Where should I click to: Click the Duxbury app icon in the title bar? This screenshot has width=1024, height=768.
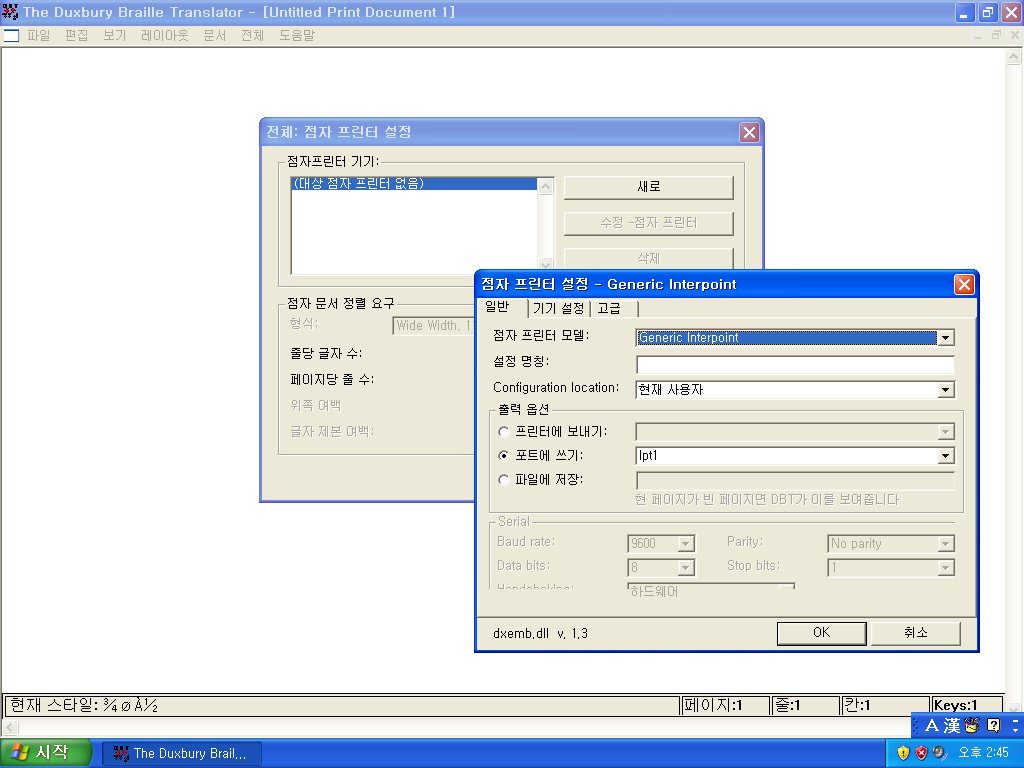coord(10,12)
